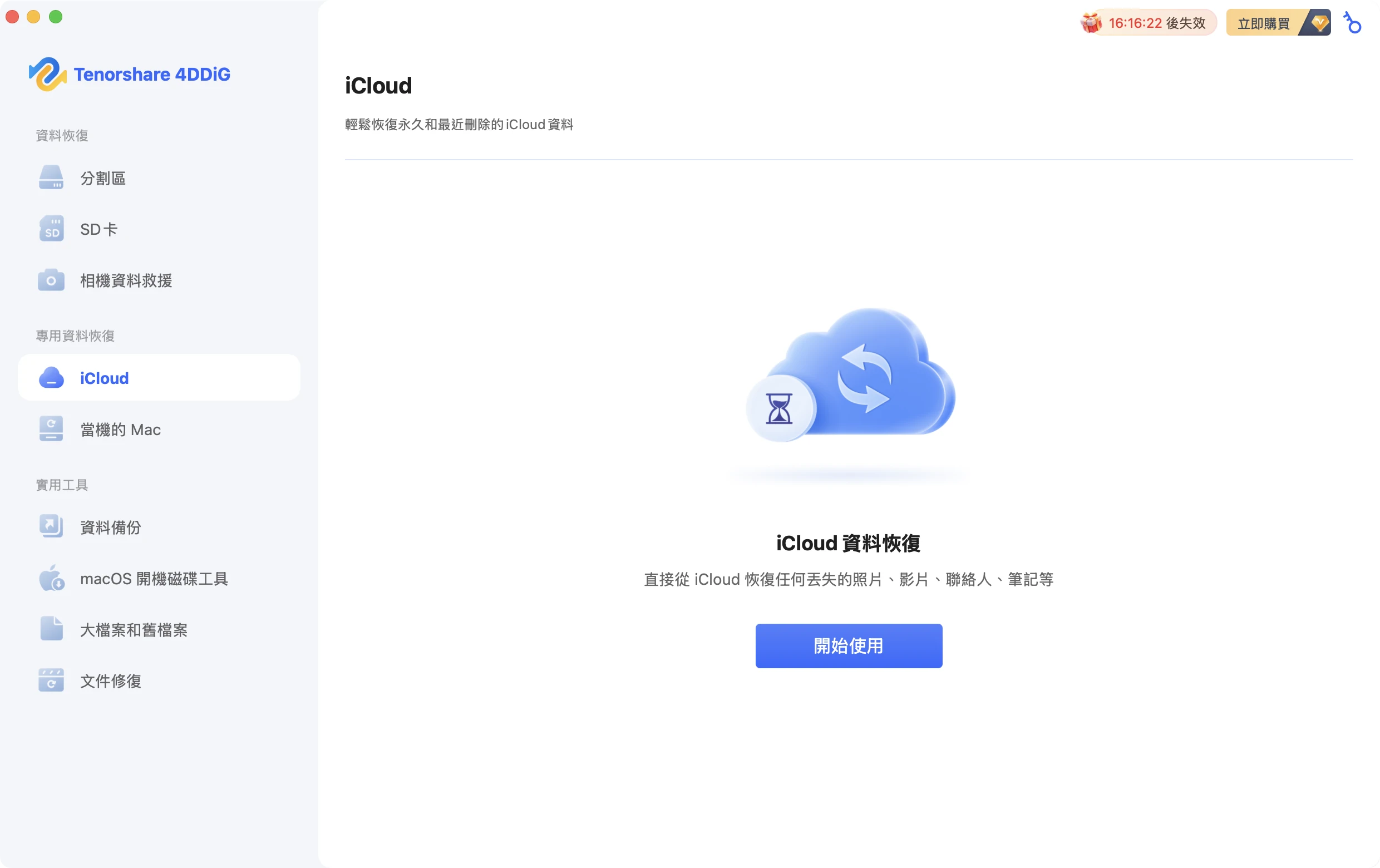Screen dimensions: 1380x868
Task: Click the 立即購買 button
Action: click(x=1279, y=23)
